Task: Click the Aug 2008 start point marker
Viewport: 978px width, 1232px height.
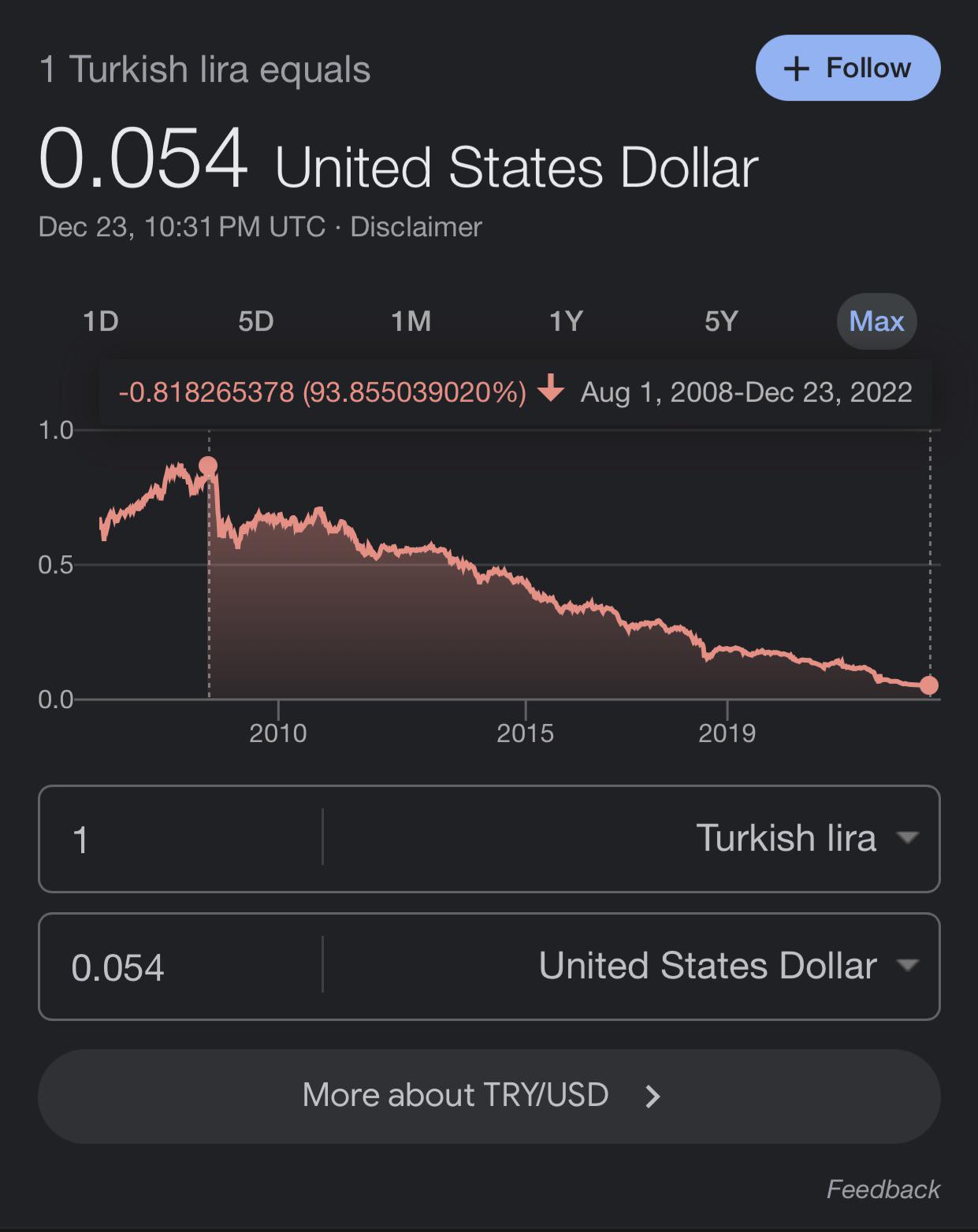Action: tap(208, 466)
